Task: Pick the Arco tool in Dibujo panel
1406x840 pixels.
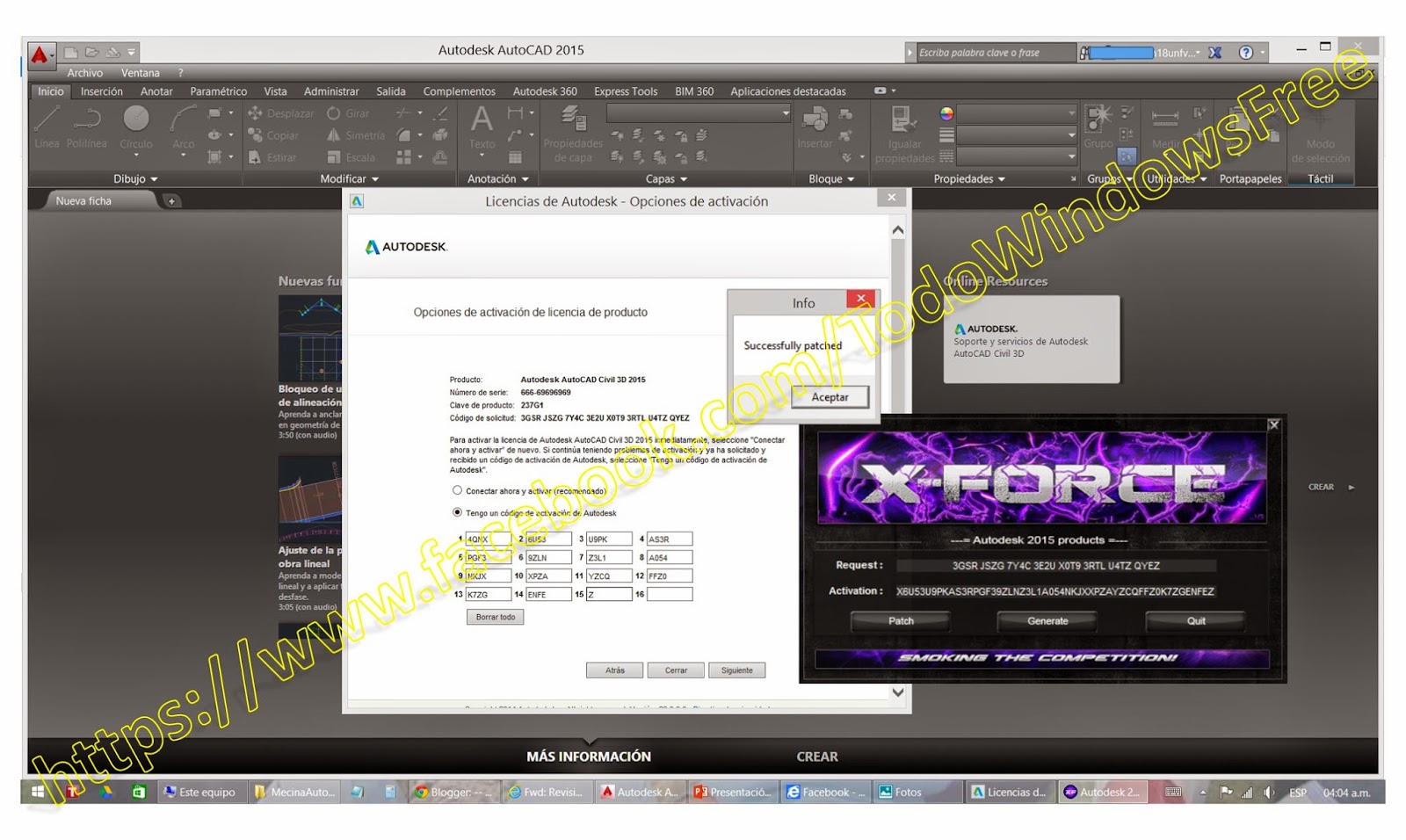Action: tap(183, 126)
